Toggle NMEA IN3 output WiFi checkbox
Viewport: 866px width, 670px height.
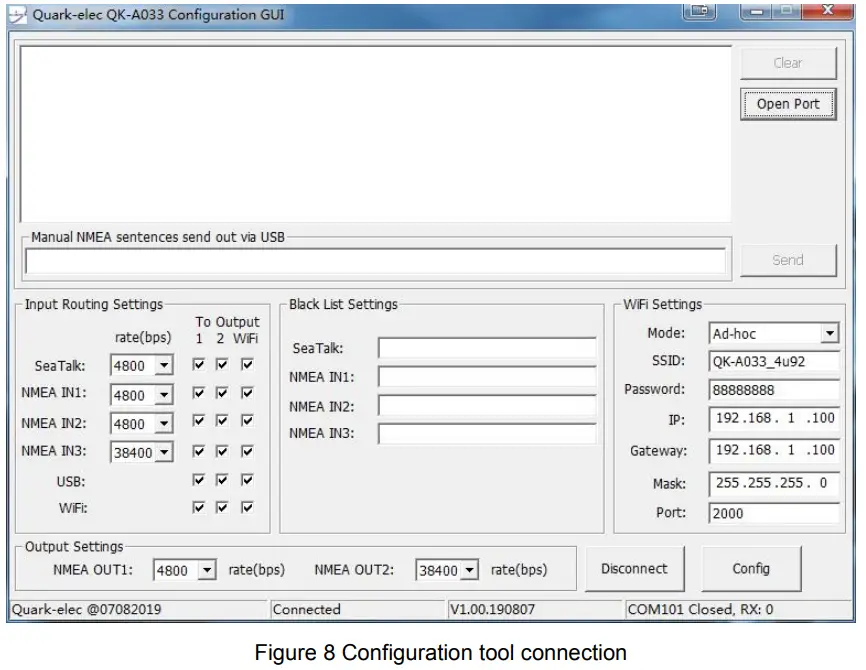247,451
